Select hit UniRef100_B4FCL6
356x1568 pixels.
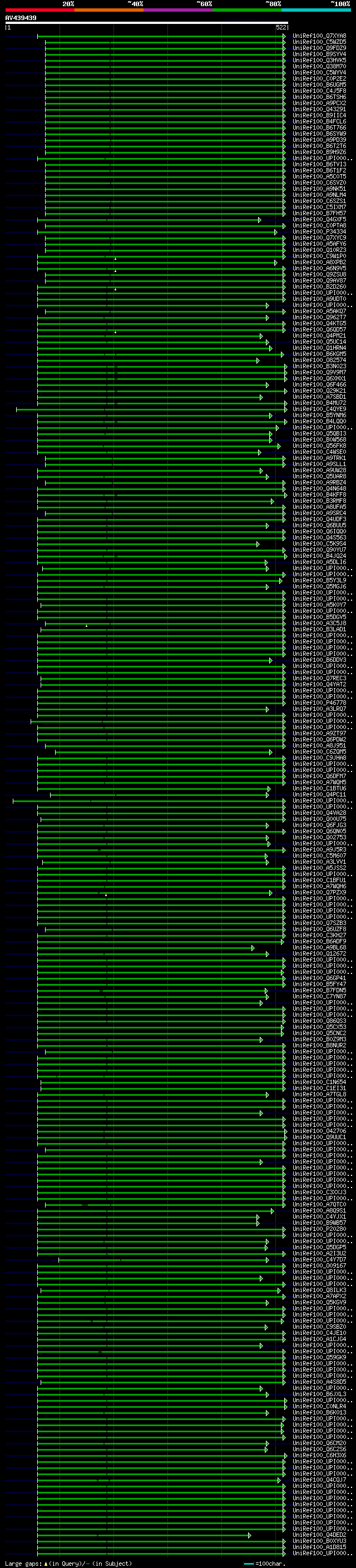pyautogui.click(x=319, y=122)
